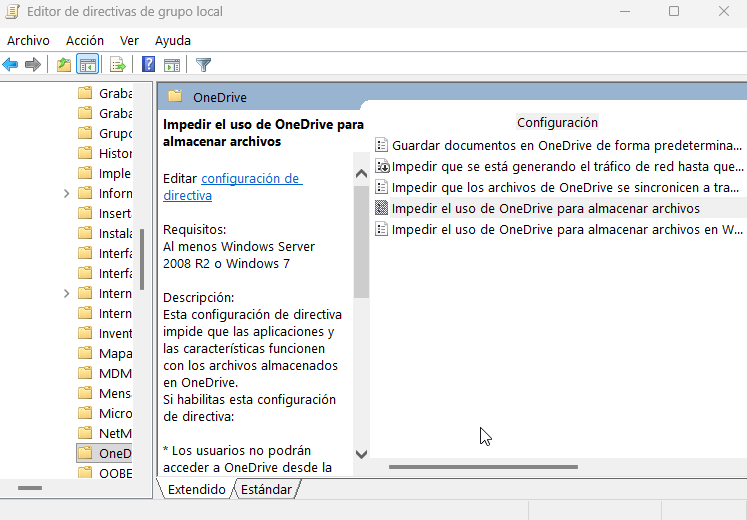This screenshot has width=747, height=520.
Task: Click the tree pane horizontal scrollbar thumb
Action: (30, 488)
